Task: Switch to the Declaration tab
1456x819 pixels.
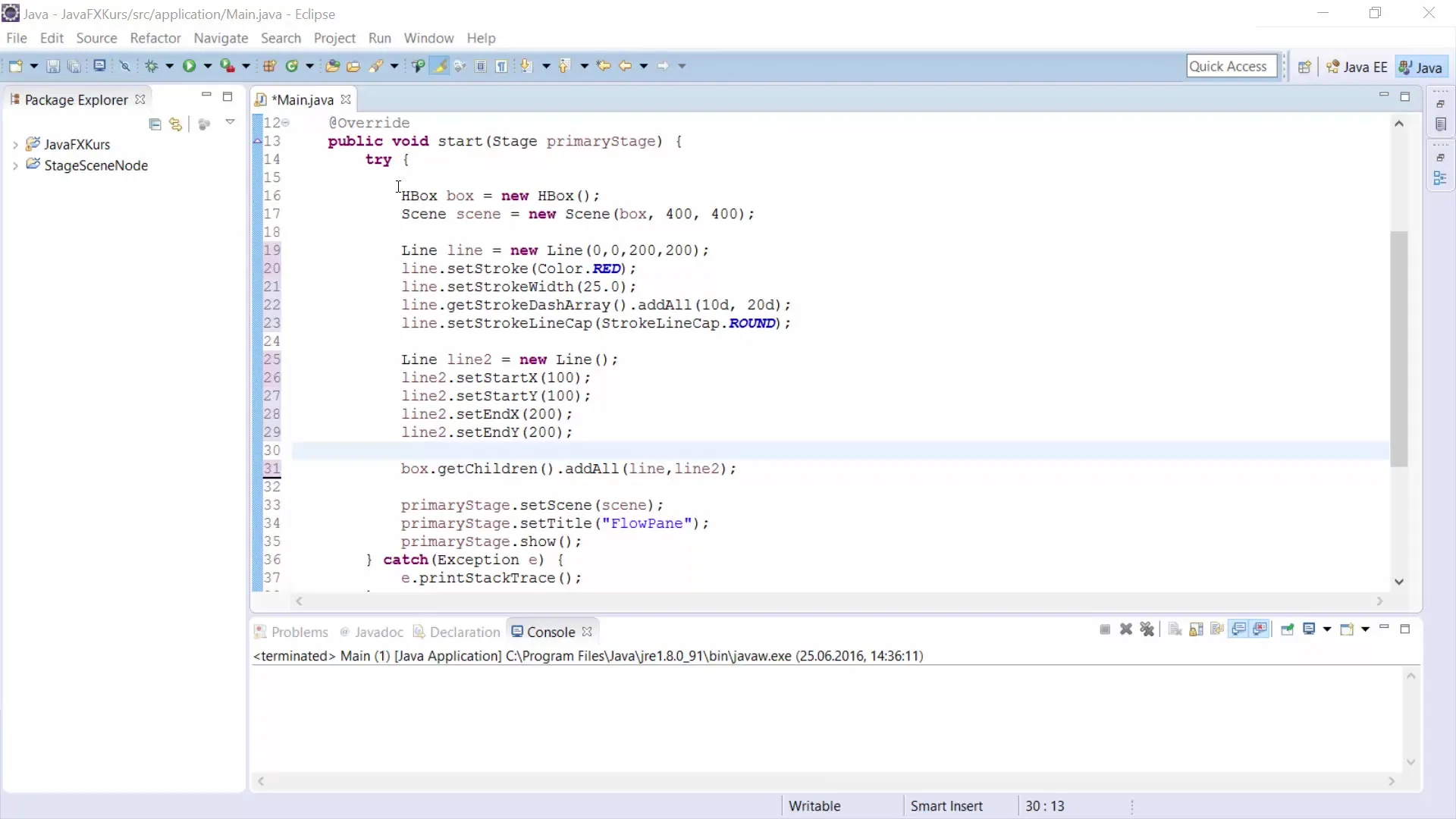Action: click(457, 632)
